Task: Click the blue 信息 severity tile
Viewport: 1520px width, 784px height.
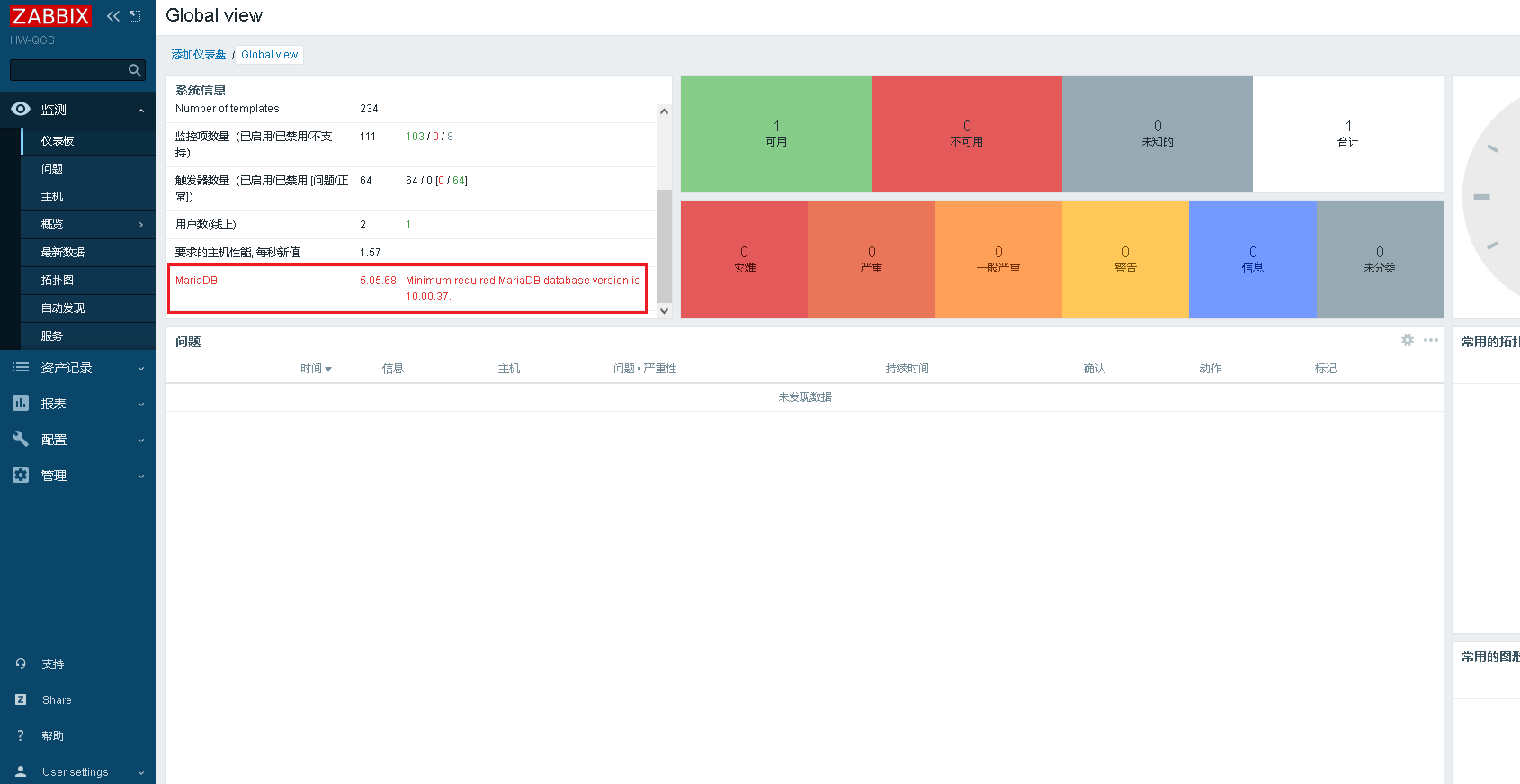Action: (1252, 260)
